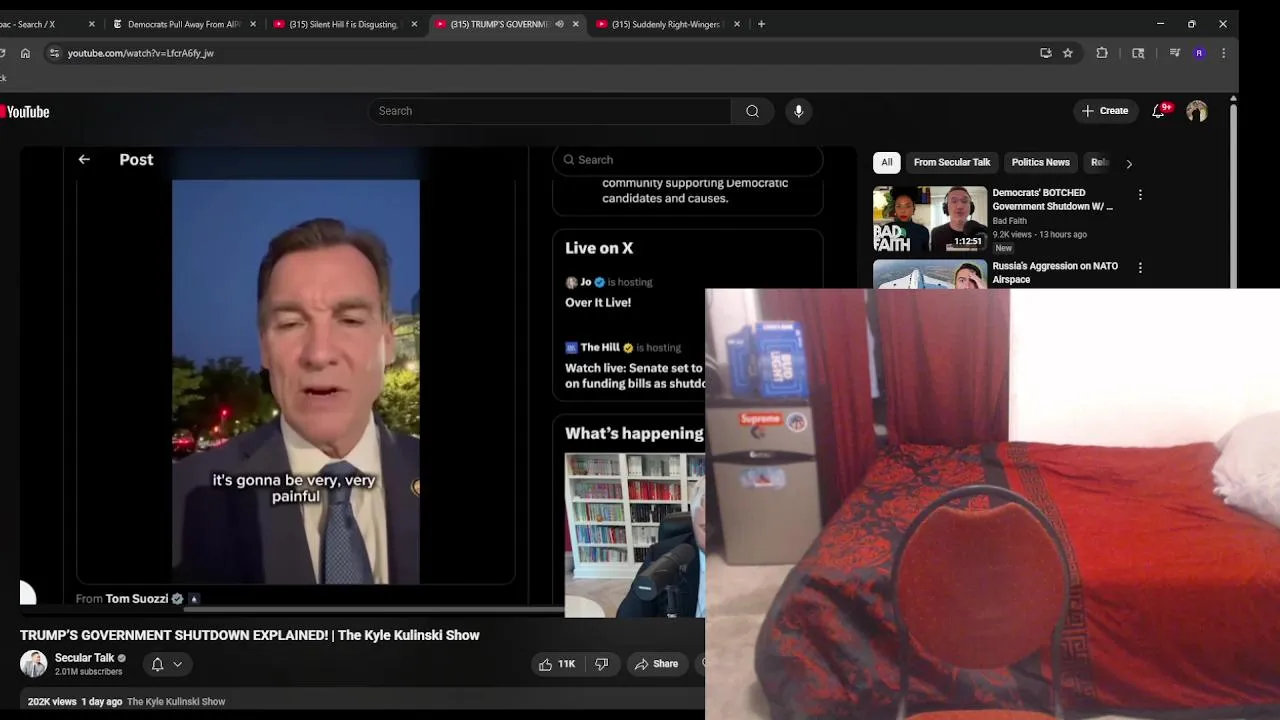Viewport: 1280px width, 720px height.
Task: Click the browser home button
Action: point(26,53)
